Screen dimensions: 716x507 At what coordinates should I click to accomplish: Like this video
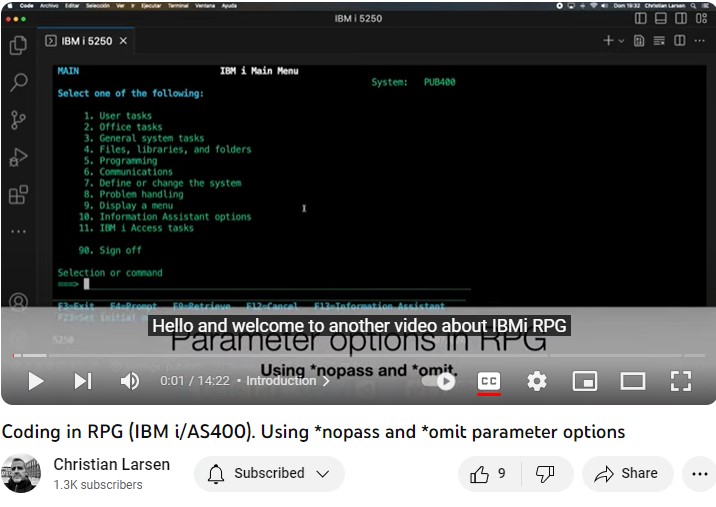coord(490,474)
